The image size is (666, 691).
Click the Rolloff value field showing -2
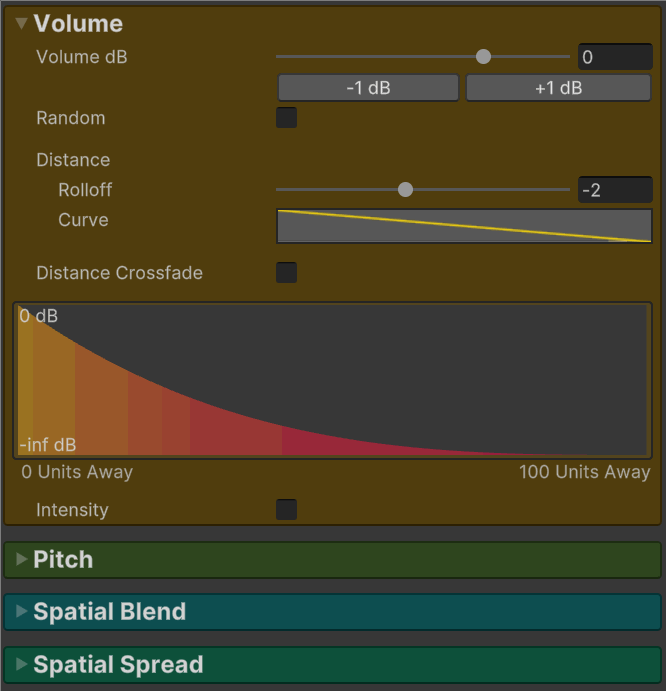(614, 190)
